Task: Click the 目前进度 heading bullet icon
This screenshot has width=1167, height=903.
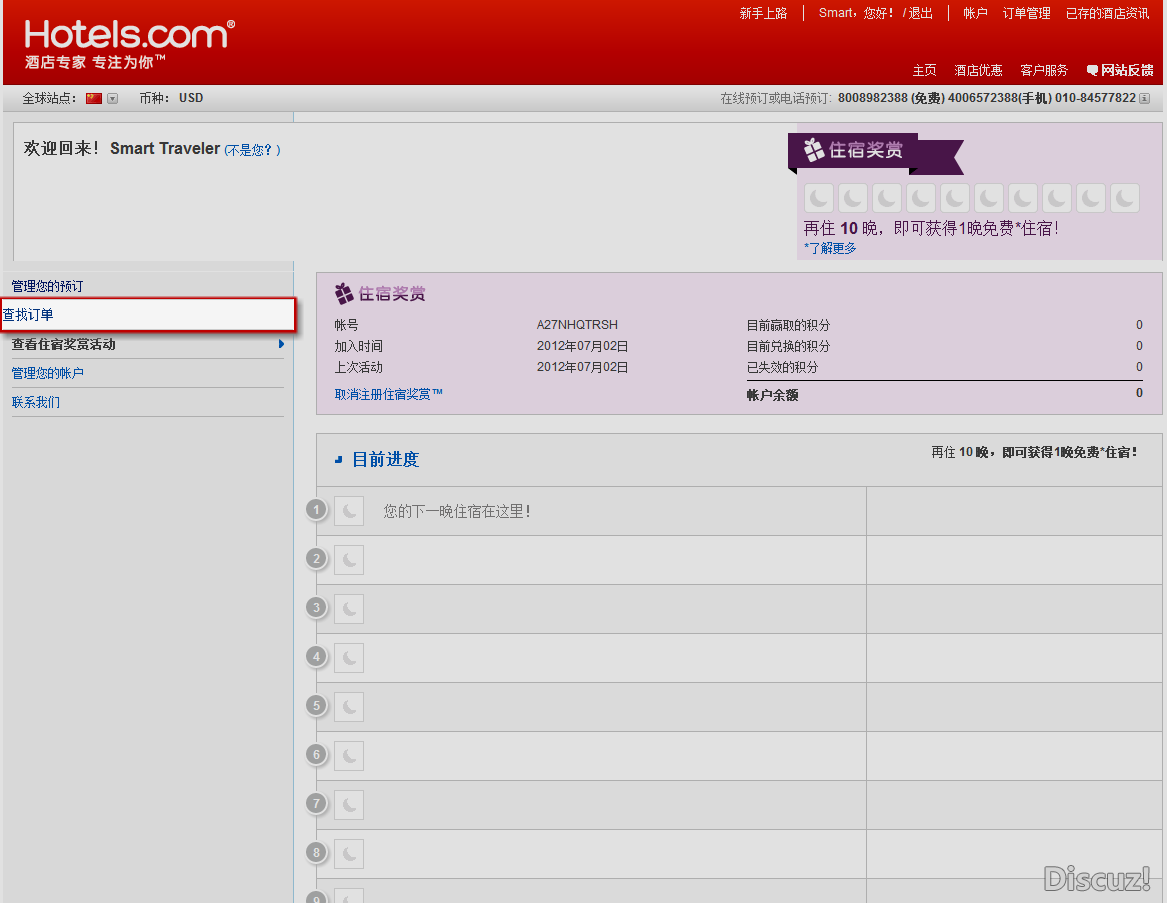Action: [339, 460]
